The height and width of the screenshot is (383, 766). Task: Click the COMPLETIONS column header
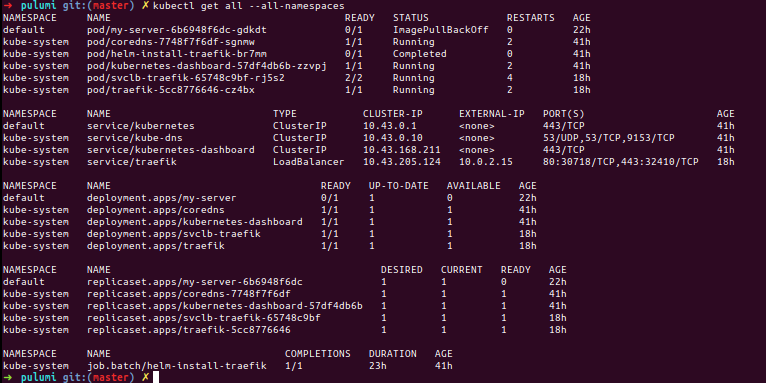click(318, 354)
